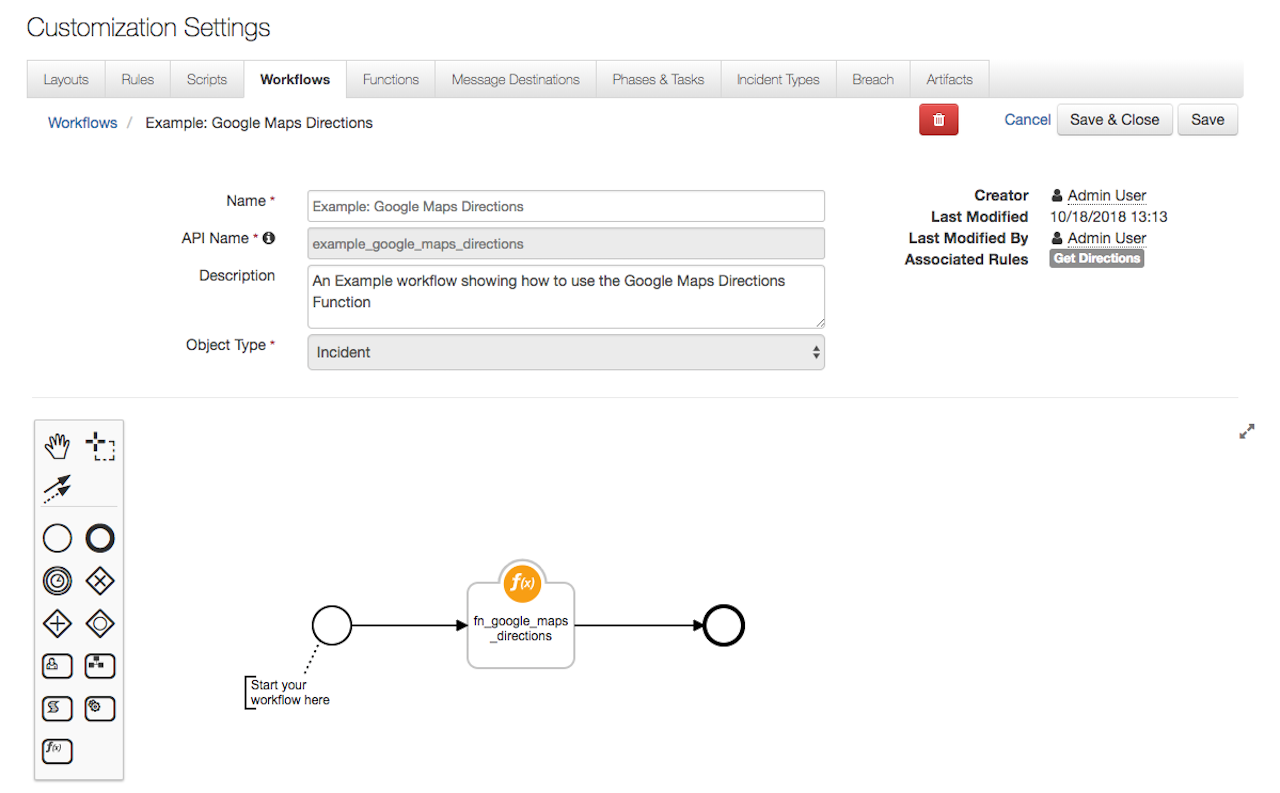
Task: Select the parallel gateway plus diamond
Action: (x=58, y=624)
